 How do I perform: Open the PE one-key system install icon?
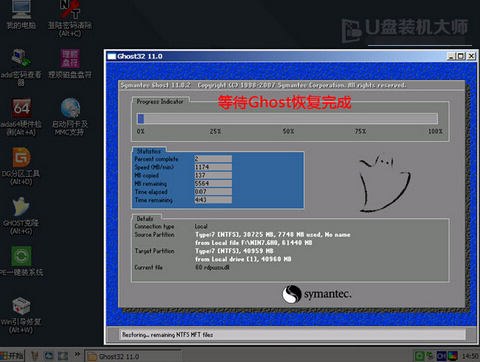(x=21, y=261)
